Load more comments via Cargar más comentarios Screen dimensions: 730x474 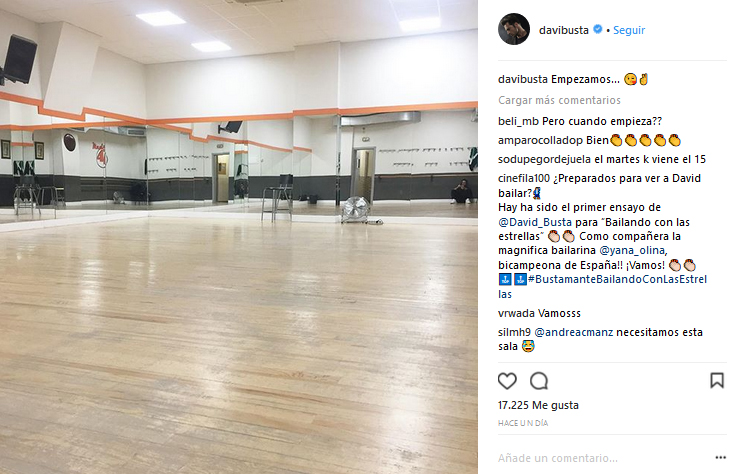[x=559, y=100]
